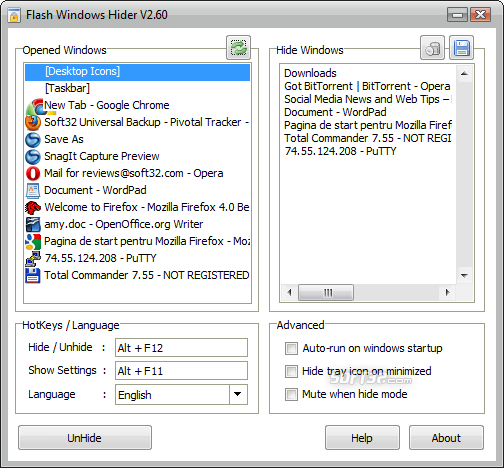Image resolution: width=504 pixels, height=468 pixels.
Task: Click the About button
Action: 446,438
